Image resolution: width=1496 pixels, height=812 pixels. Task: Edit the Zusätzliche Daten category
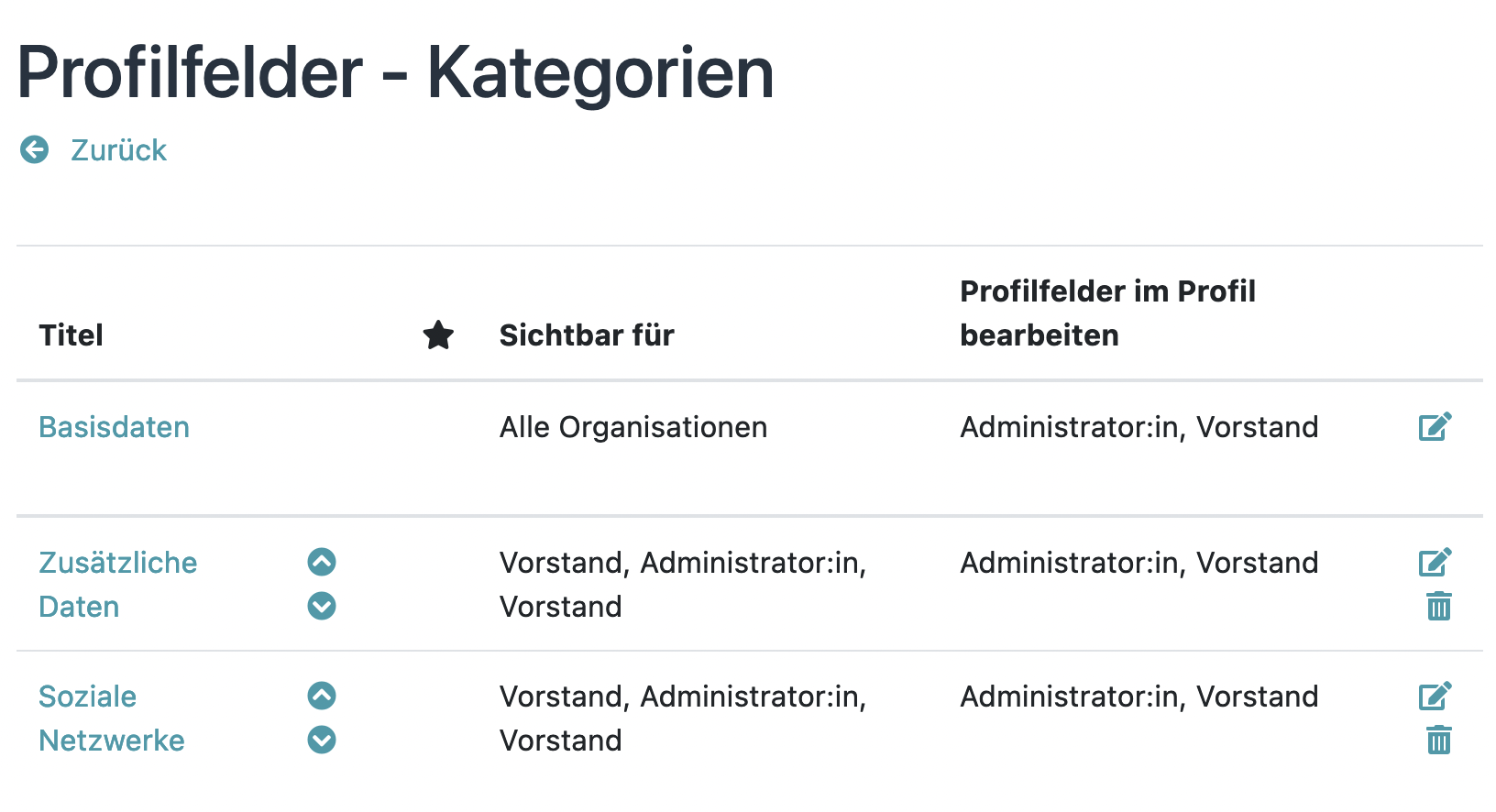tap(1435, 562)
